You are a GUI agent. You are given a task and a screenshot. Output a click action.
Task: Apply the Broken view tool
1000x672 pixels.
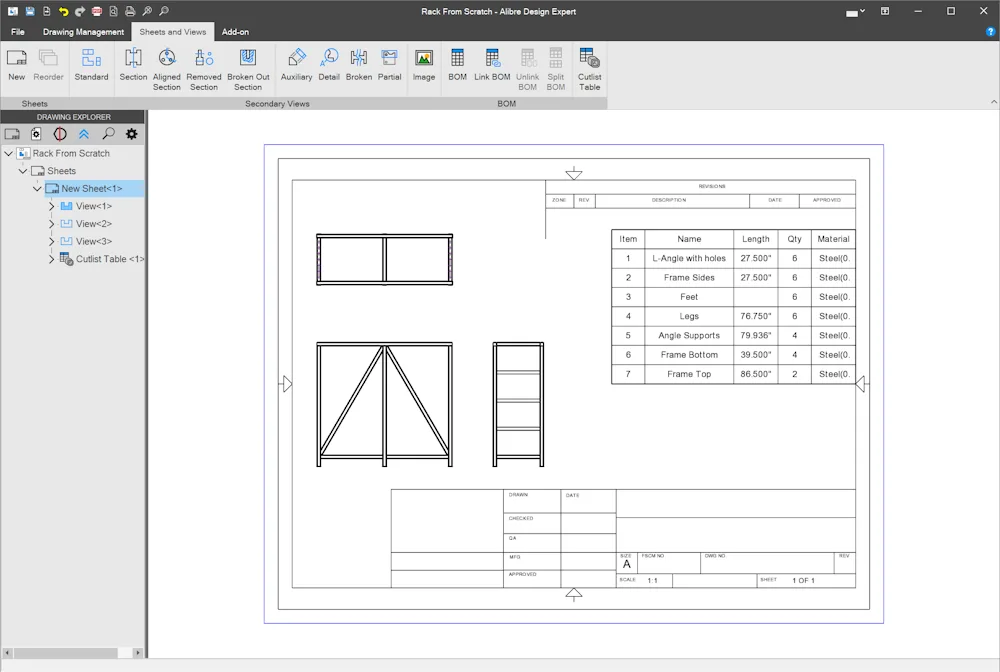click(358, 65)
